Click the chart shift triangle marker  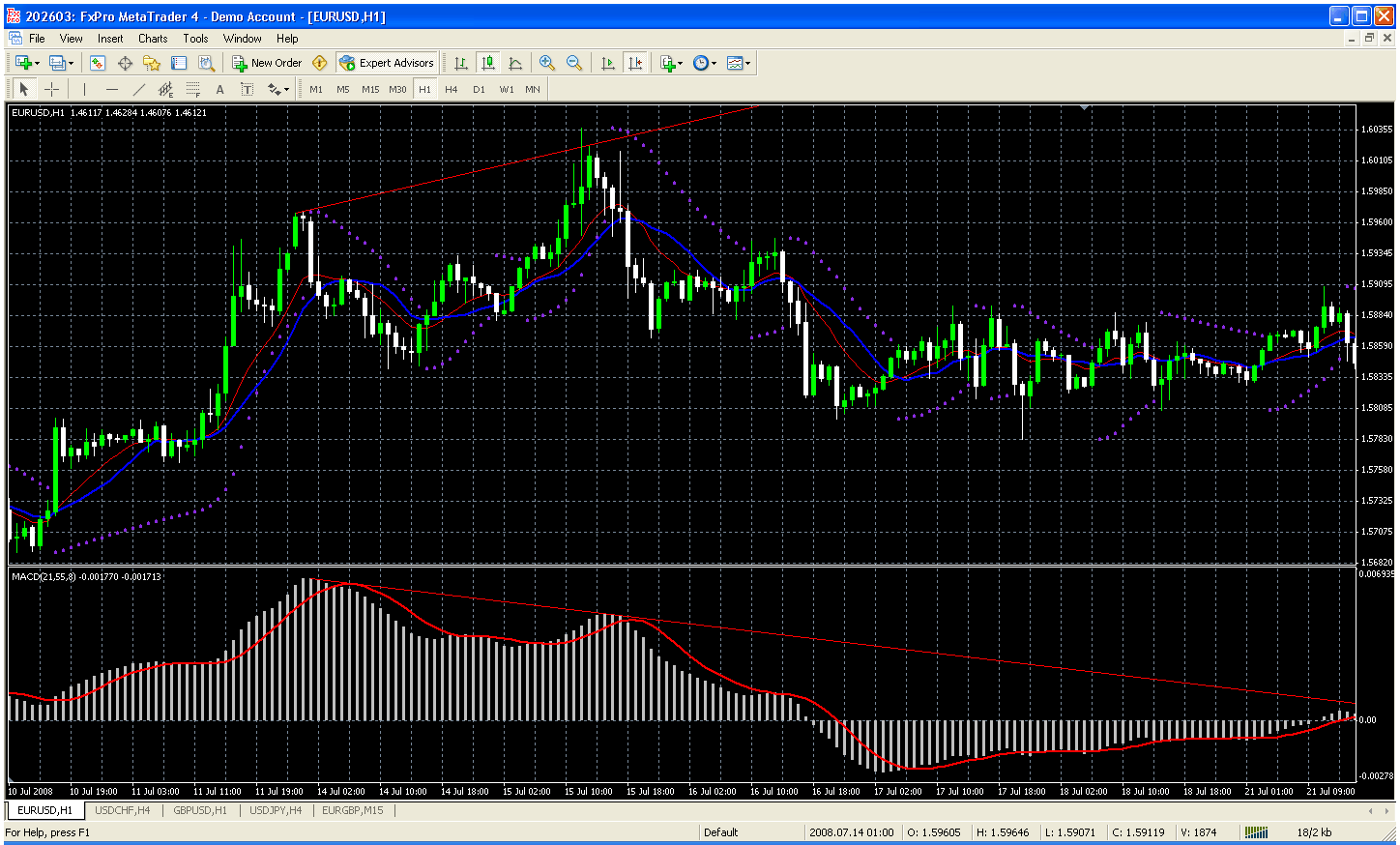1085,107
